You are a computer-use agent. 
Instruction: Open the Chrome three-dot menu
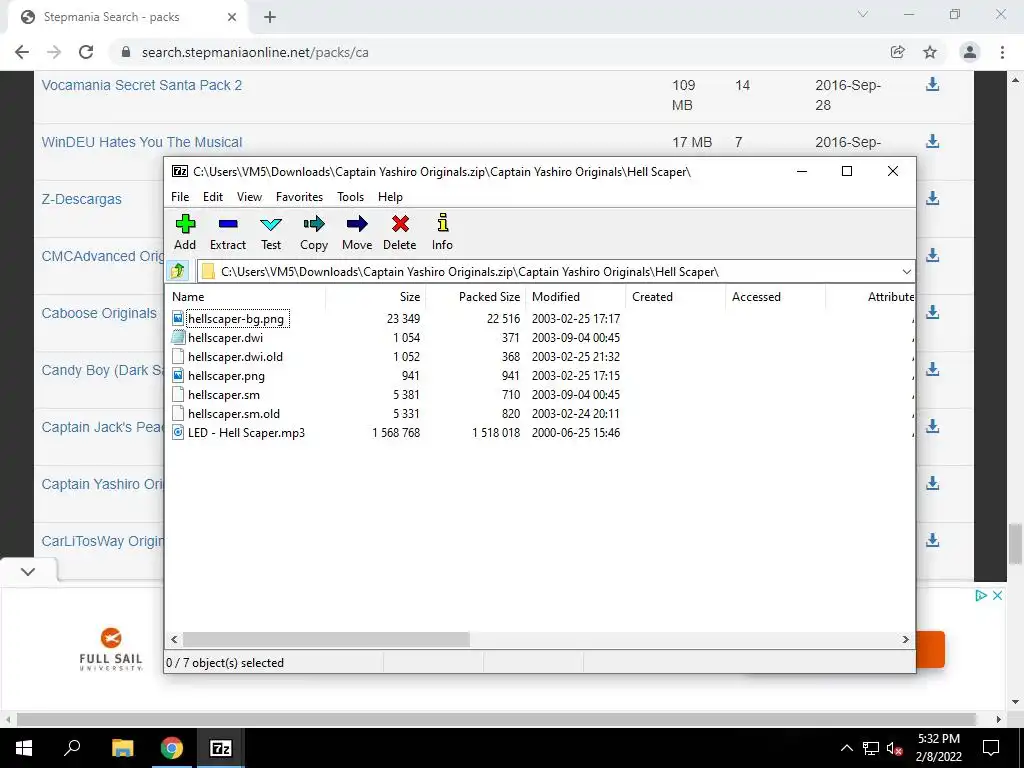coord(1002,52)
